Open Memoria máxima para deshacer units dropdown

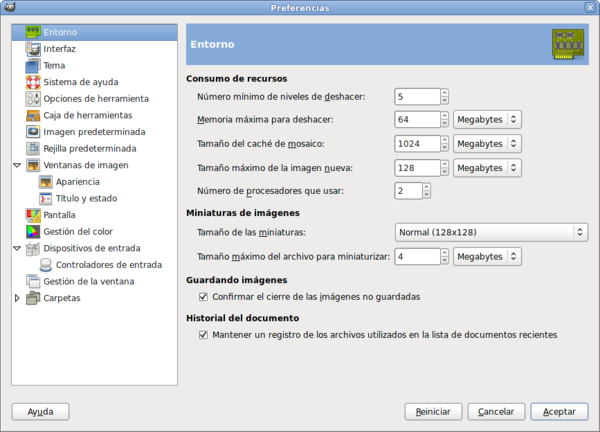pos(486,119)
